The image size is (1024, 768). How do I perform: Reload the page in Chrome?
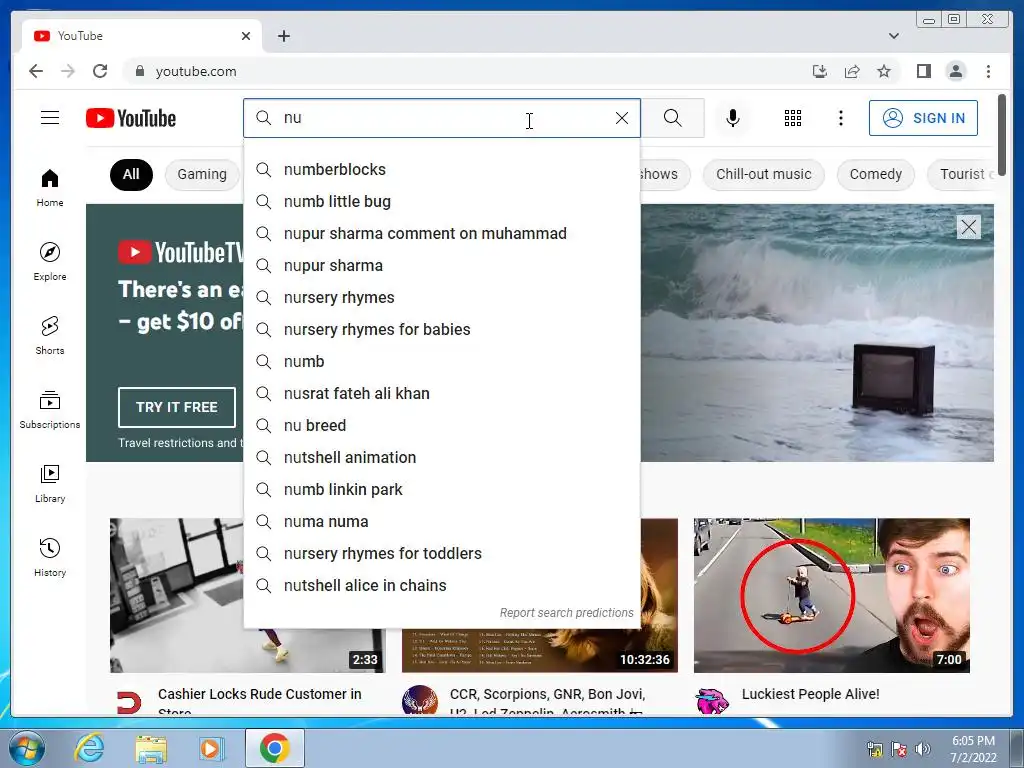click(x=100, y=71)
